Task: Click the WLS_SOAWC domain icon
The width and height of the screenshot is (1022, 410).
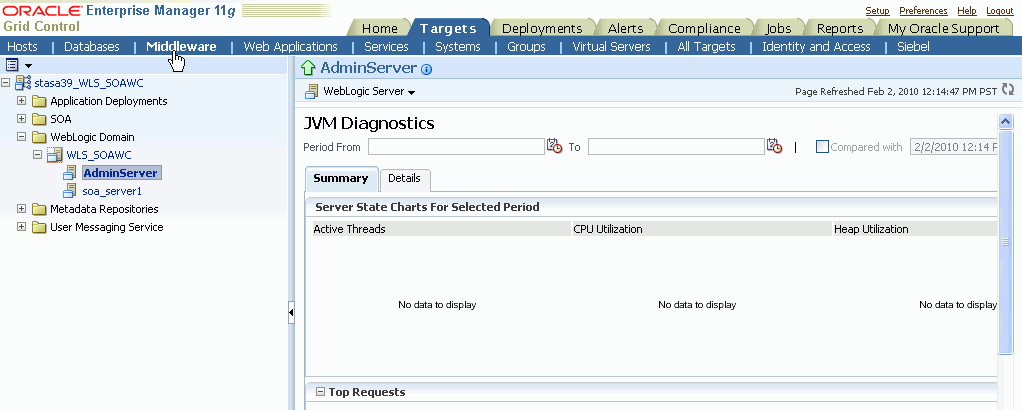Action: click(55, 155)
